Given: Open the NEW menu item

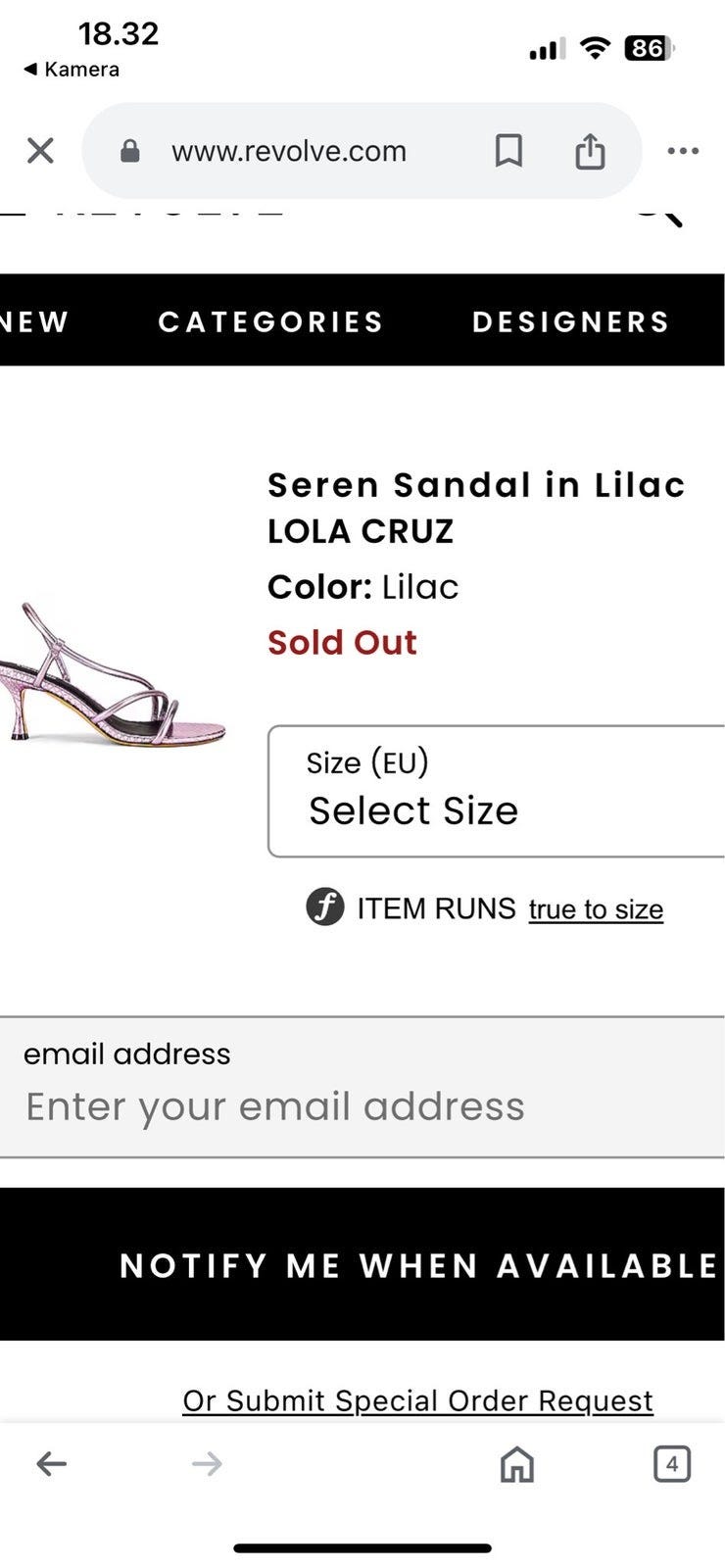Looking at the screenshot, I should [34, 321].
